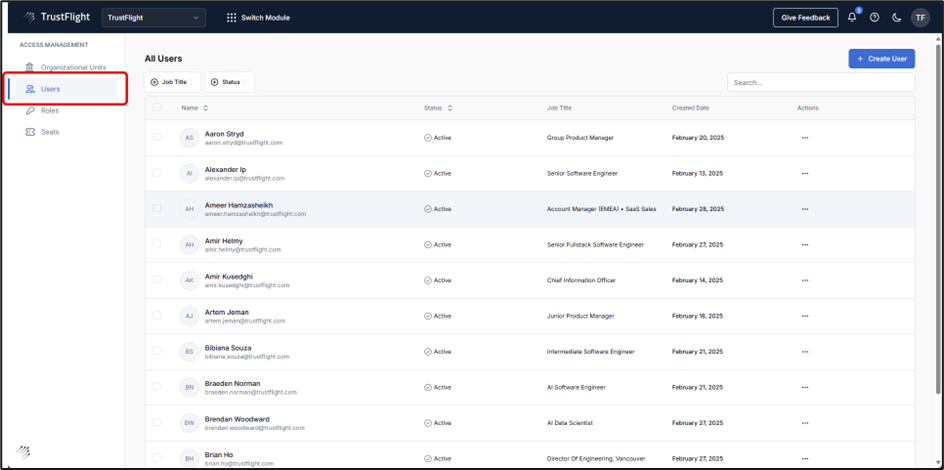Click the AK avatar for Amir Kusedghi
944x470 pixels.
(189, 280)
